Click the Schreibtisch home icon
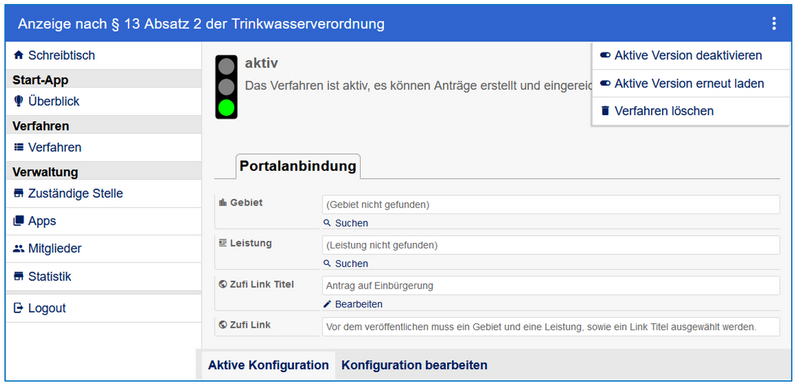Image resolution: width=795 pixels, height=384 pixels. (19, 55)
